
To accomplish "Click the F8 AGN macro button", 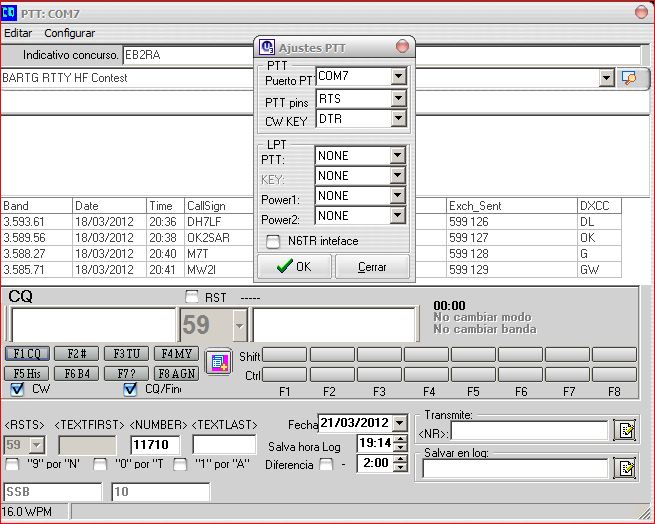I will coord(176,373).
